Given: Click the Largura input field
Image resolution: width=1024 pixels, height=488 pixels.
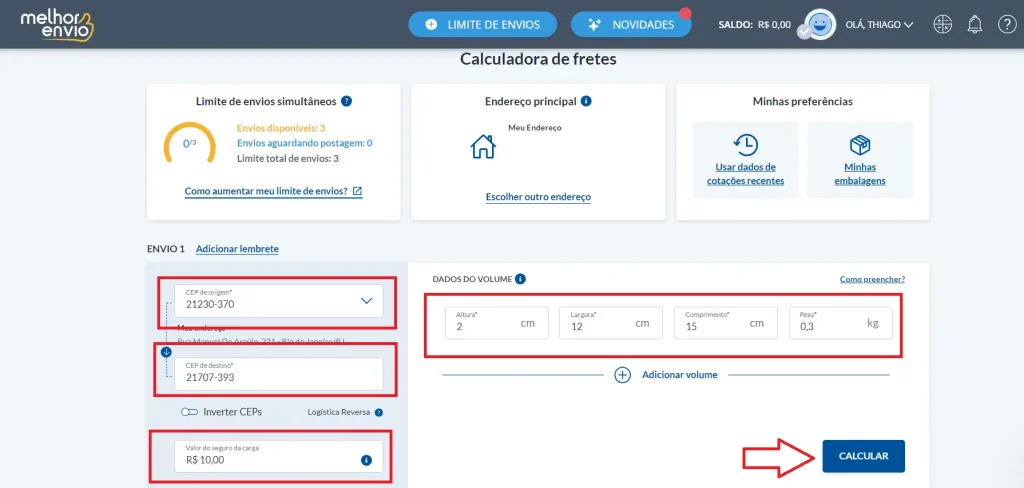Looking at the screenshot, I should [x=611, y=323].
